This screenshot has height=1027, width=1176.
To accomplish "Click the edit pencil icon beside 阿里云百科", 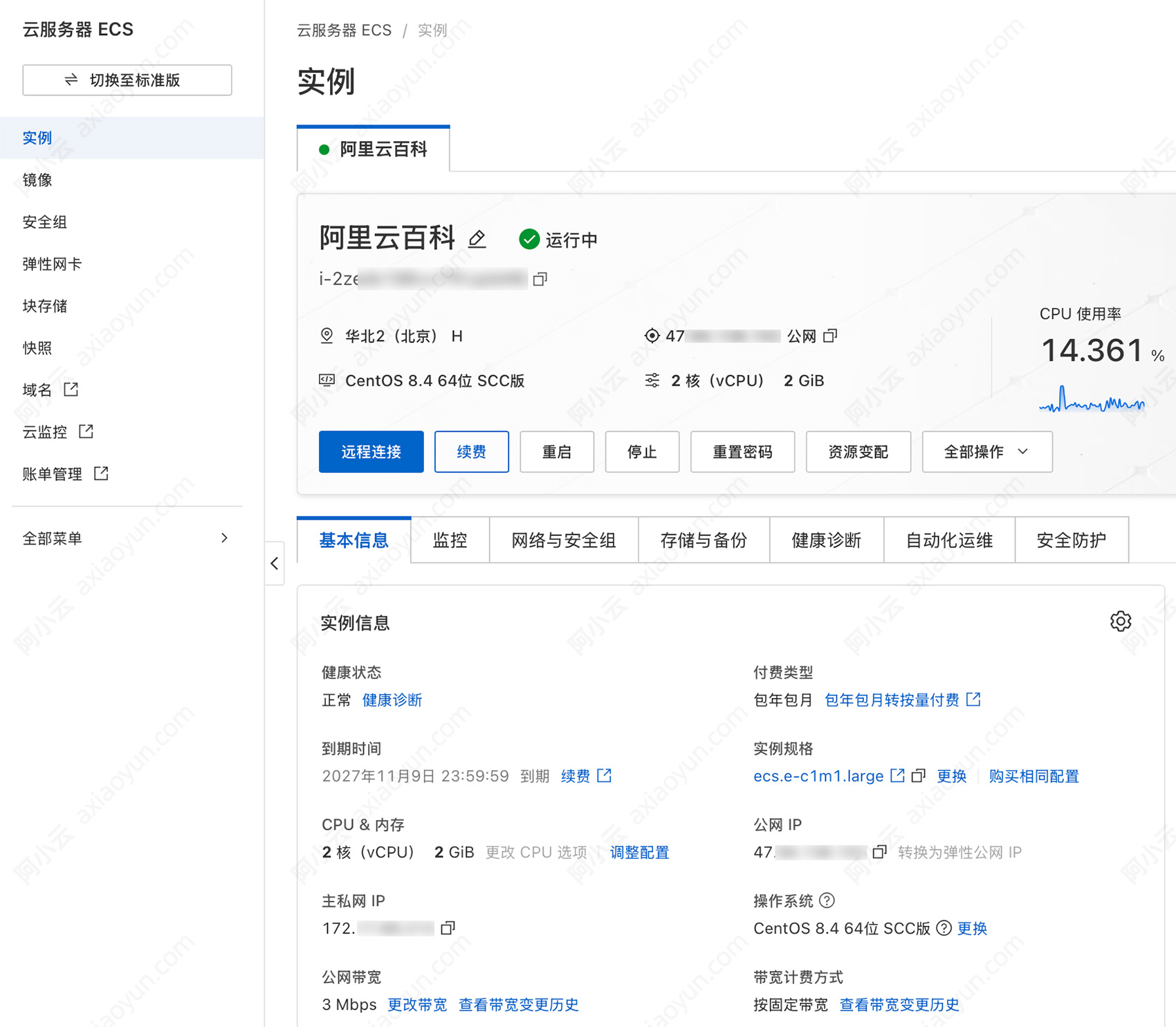I will pos(477,239).
